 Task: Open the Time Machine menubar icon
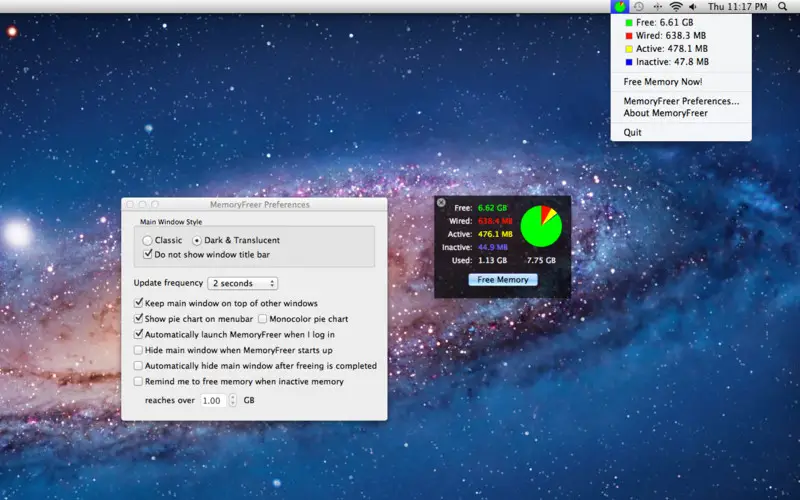(x=638, y=7)
